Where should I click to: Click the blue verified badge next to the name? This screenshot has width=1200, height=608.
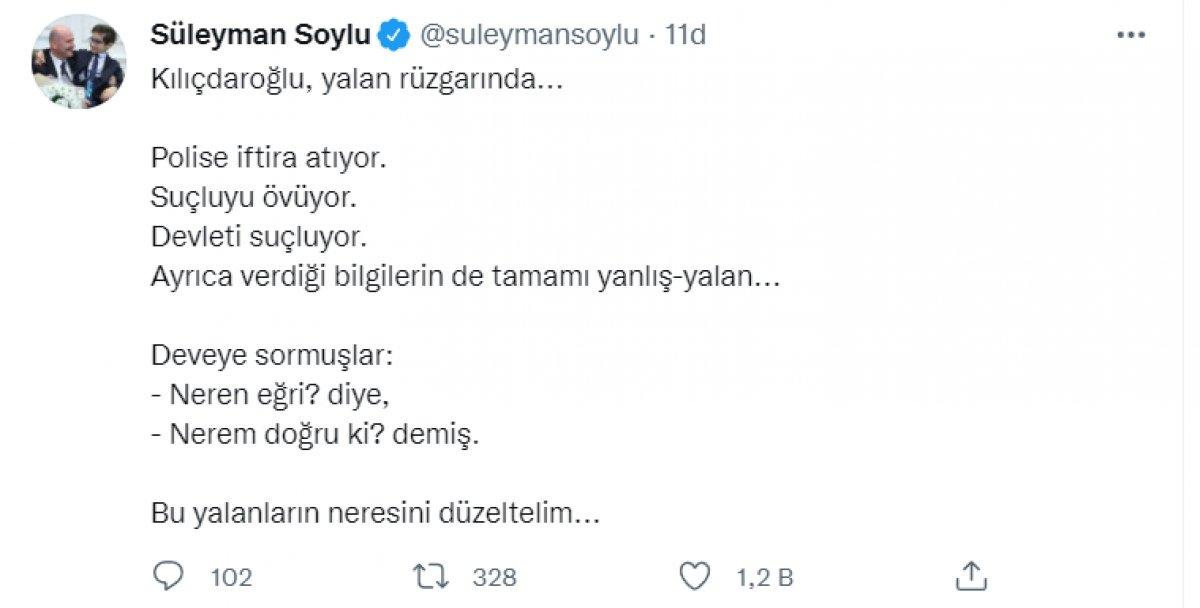click(x=391, y=32)
